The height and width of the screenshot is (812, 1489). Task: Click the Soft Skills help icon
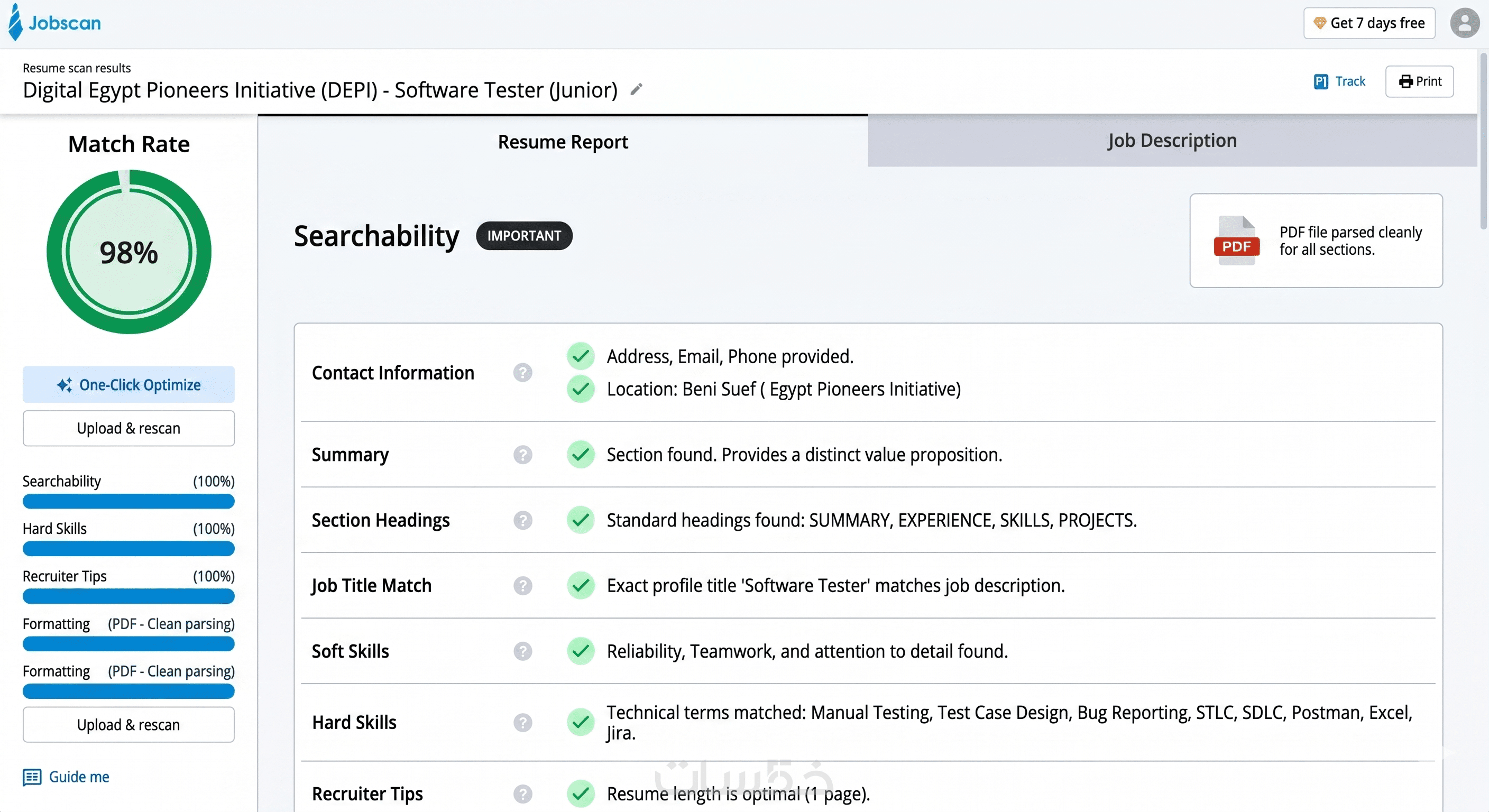pos(522,651)
